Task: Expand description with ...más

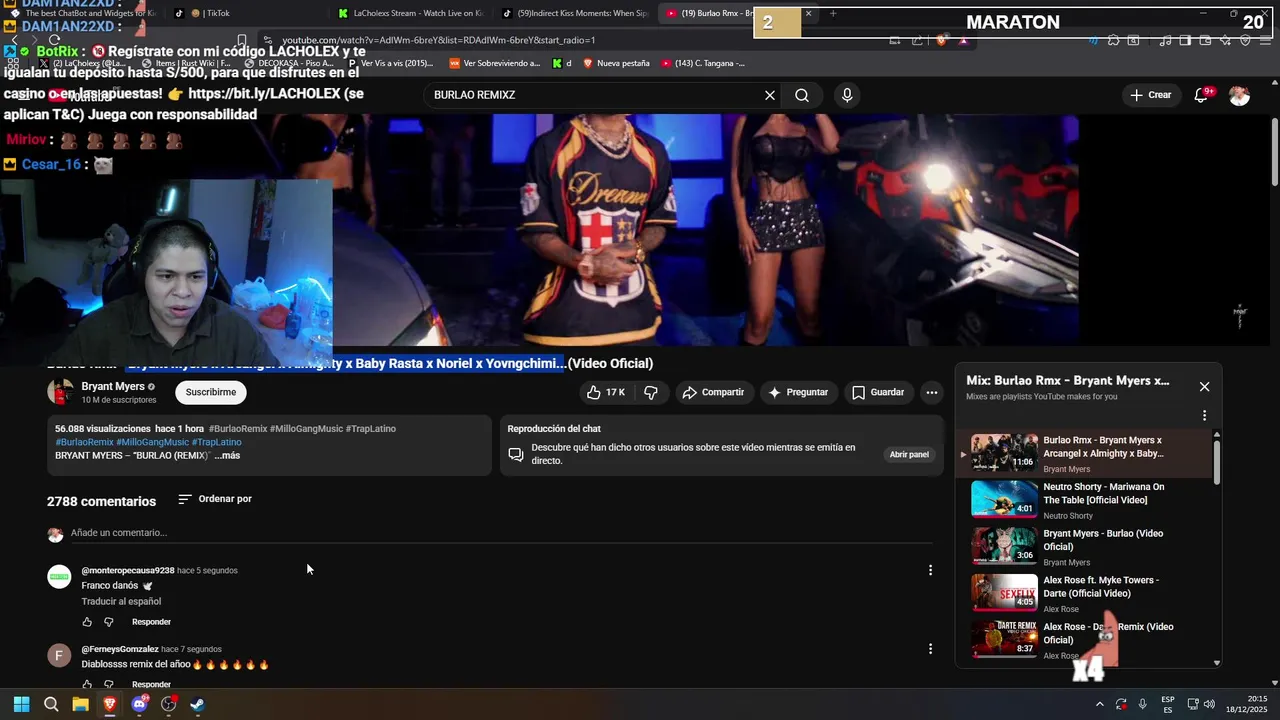Action: point(228,455)
